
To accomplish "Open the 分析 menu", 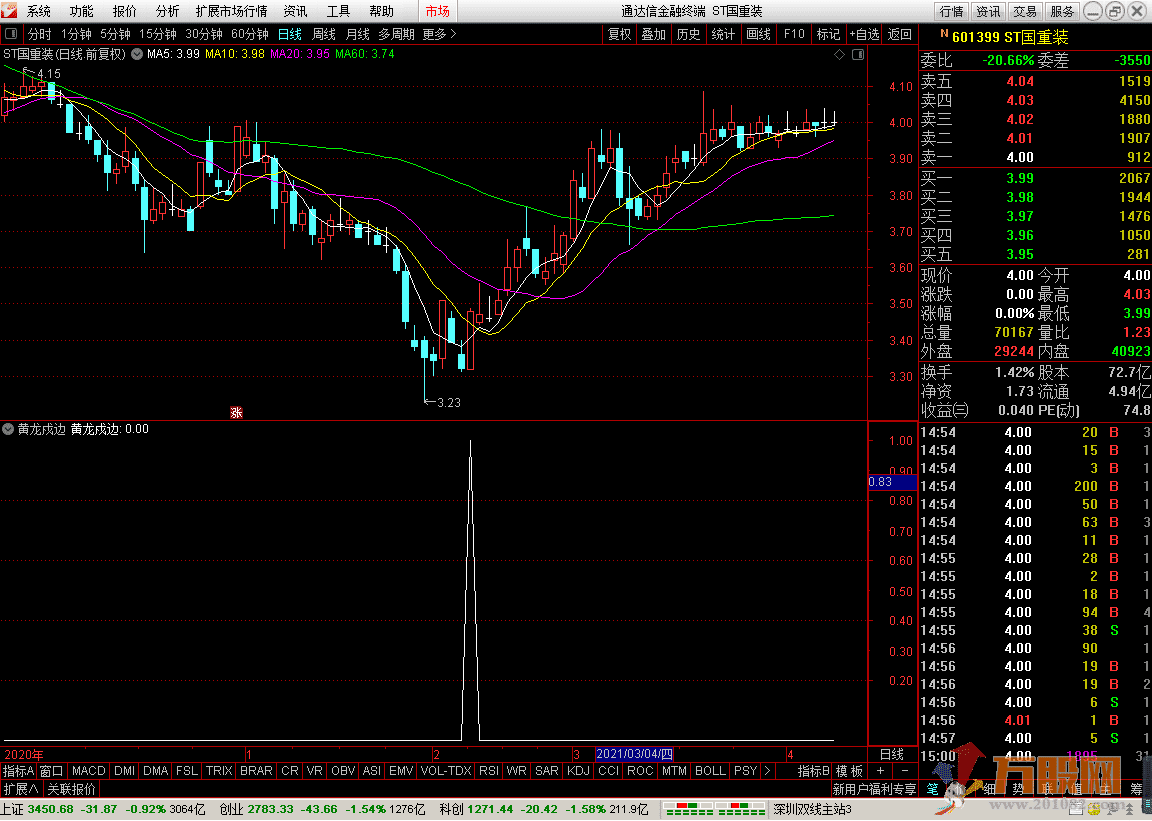I will [168, 11].
